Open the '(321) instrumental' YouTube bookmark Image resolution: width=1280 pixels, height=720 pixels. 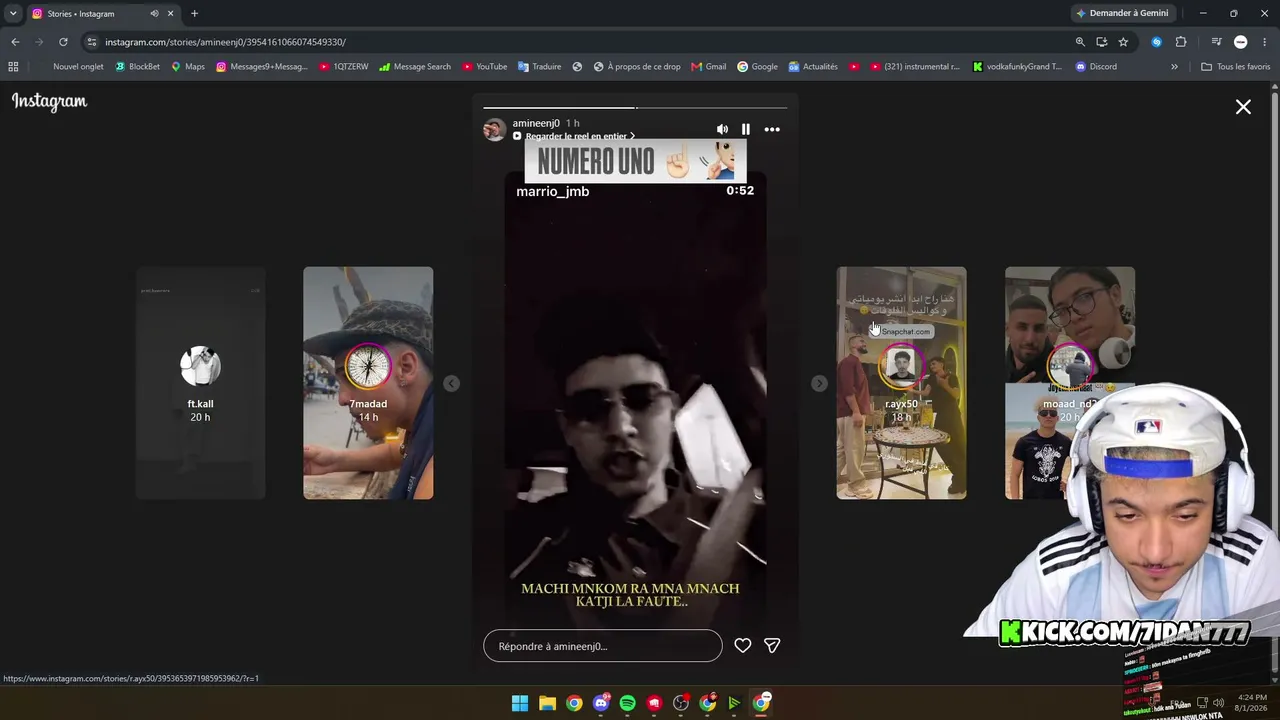pyautogui.click(x=916, y=67)
